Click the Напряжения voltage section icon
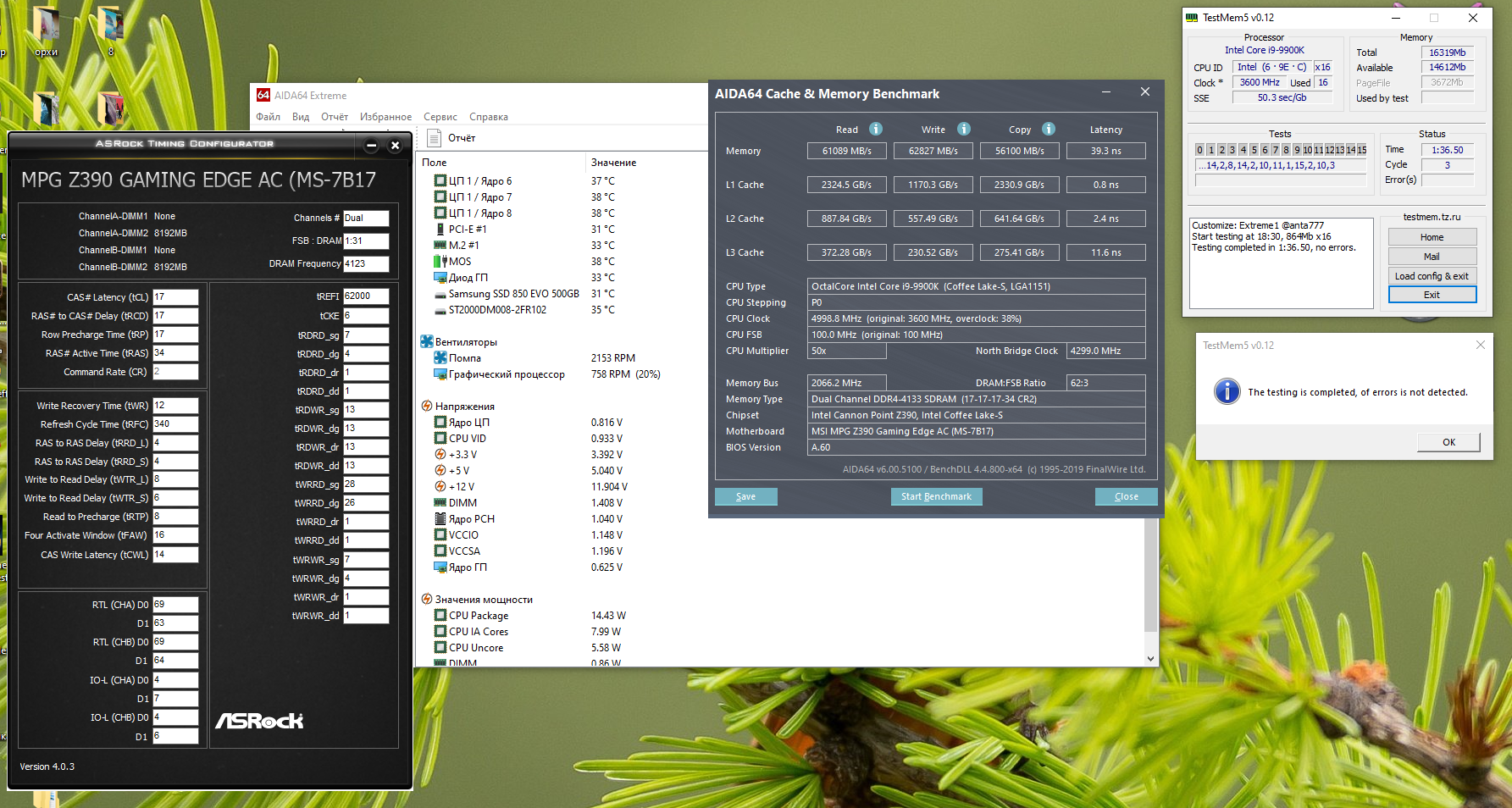 pos(427,406)
